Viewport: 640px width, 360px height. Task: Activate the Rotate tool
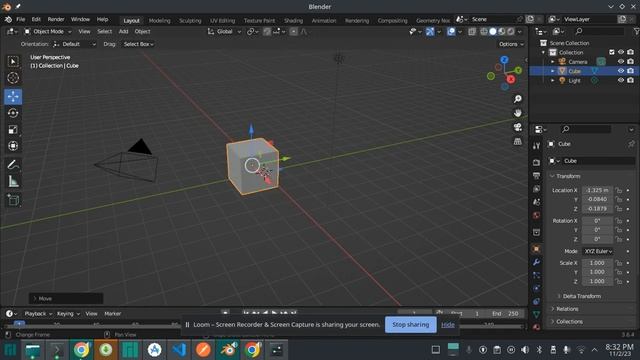click(13, 113)
